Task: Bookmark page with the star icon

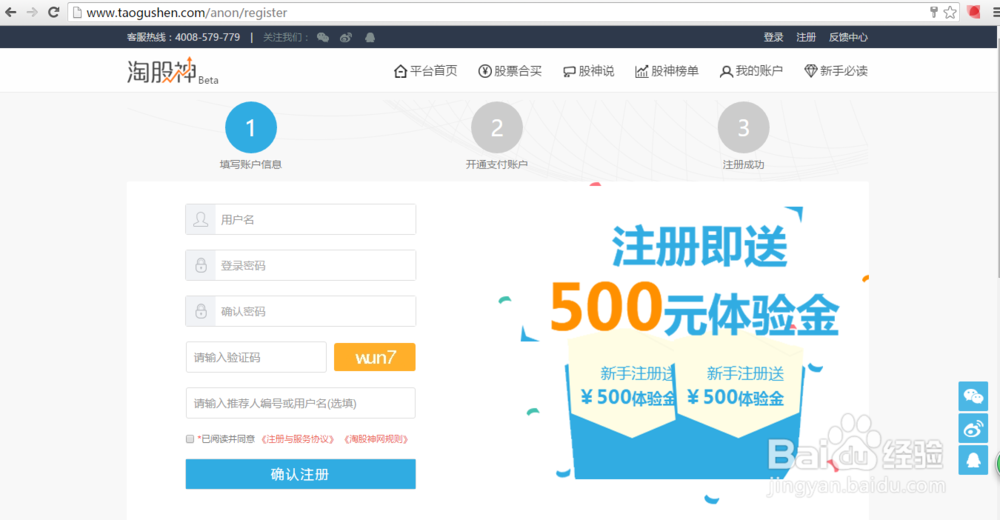Action: point(950,12)
